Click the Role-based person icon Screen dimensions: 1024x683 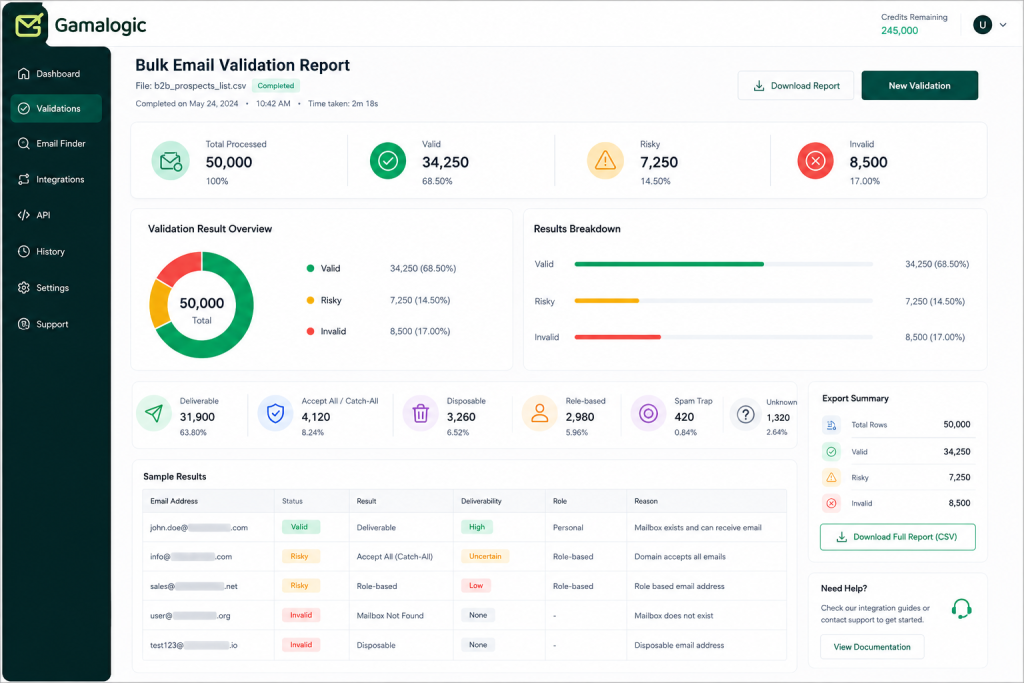pos(539,413)
